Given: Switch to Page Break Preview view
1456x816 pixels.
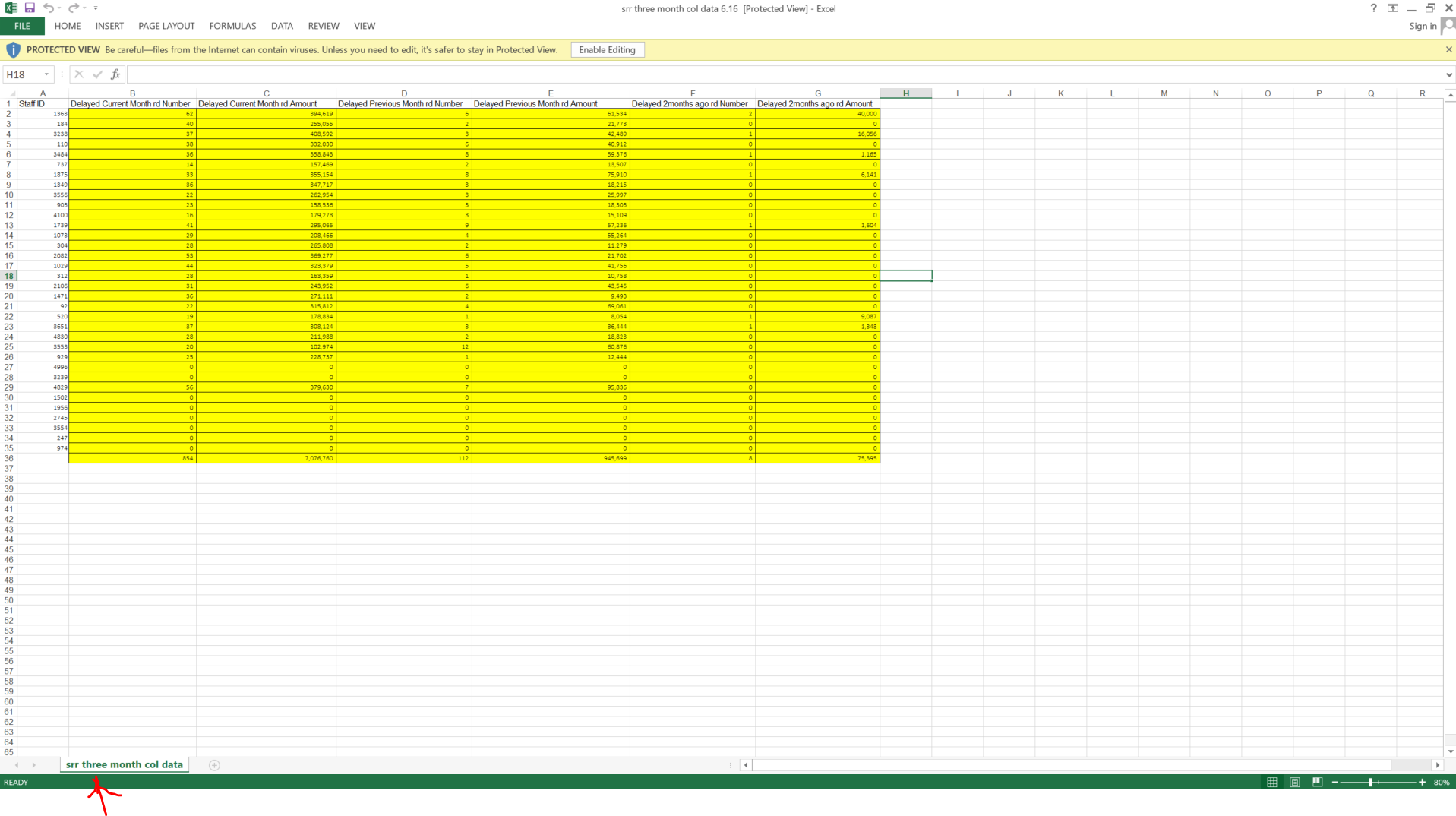Looking at the screenshot, I should pos(1318,782).
